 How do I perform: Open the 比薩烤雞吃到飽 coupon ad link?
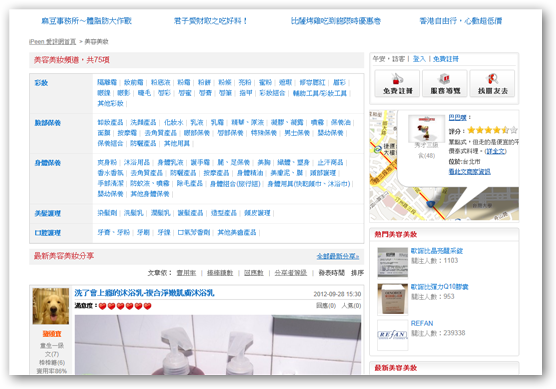coord(335,21)
